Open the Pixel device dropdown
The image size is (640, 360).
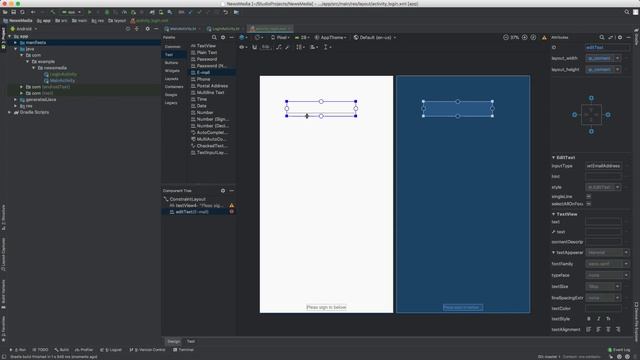click(x=280, y=37)
